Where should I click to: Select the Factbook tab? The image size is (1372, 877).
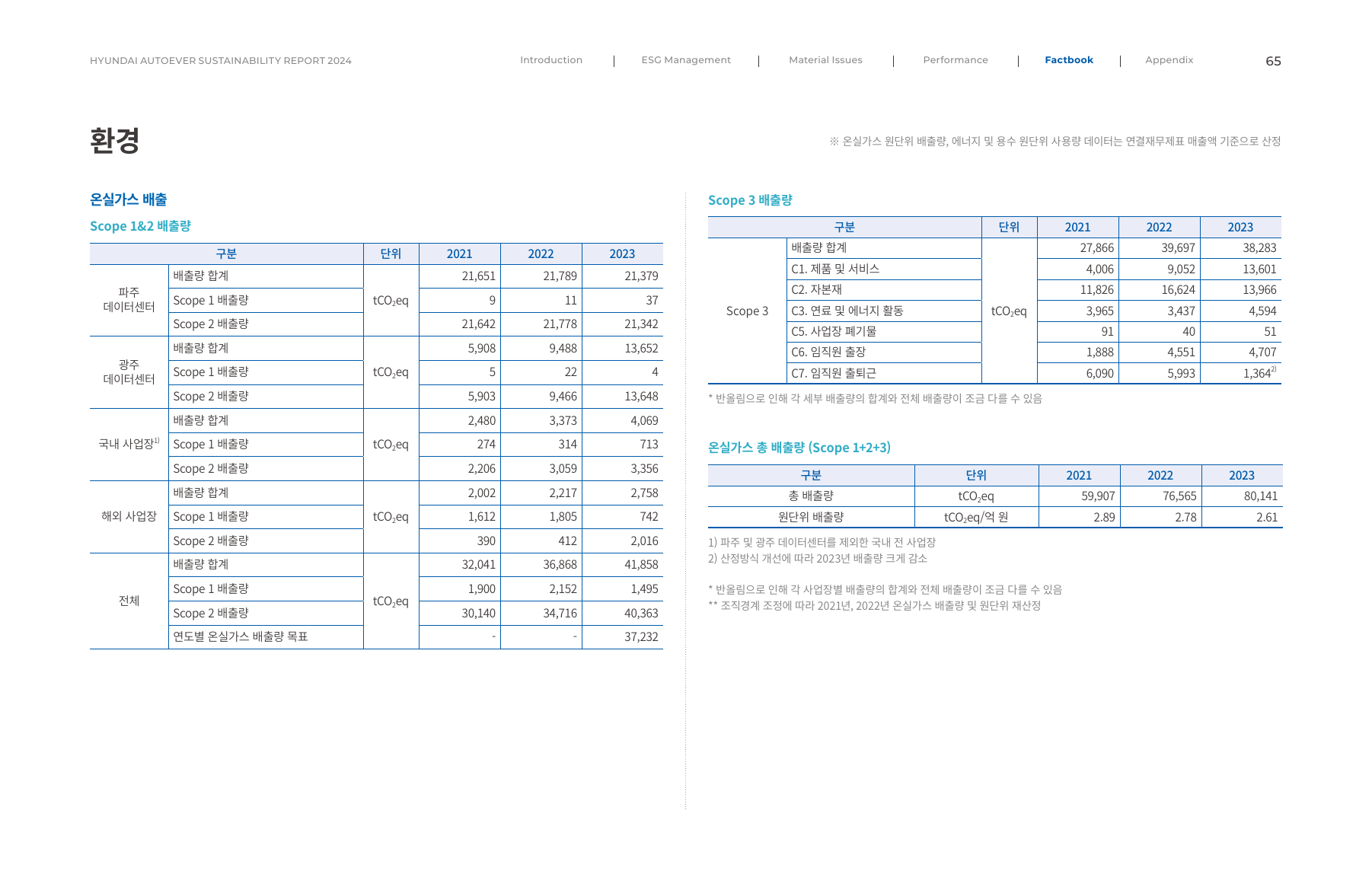[1068, 60]
